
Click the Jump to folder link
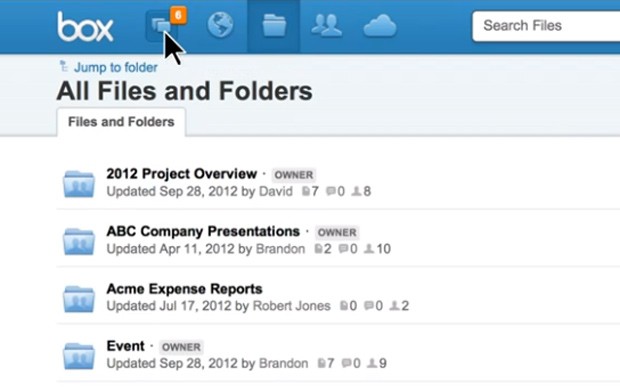tap(116, 67)
